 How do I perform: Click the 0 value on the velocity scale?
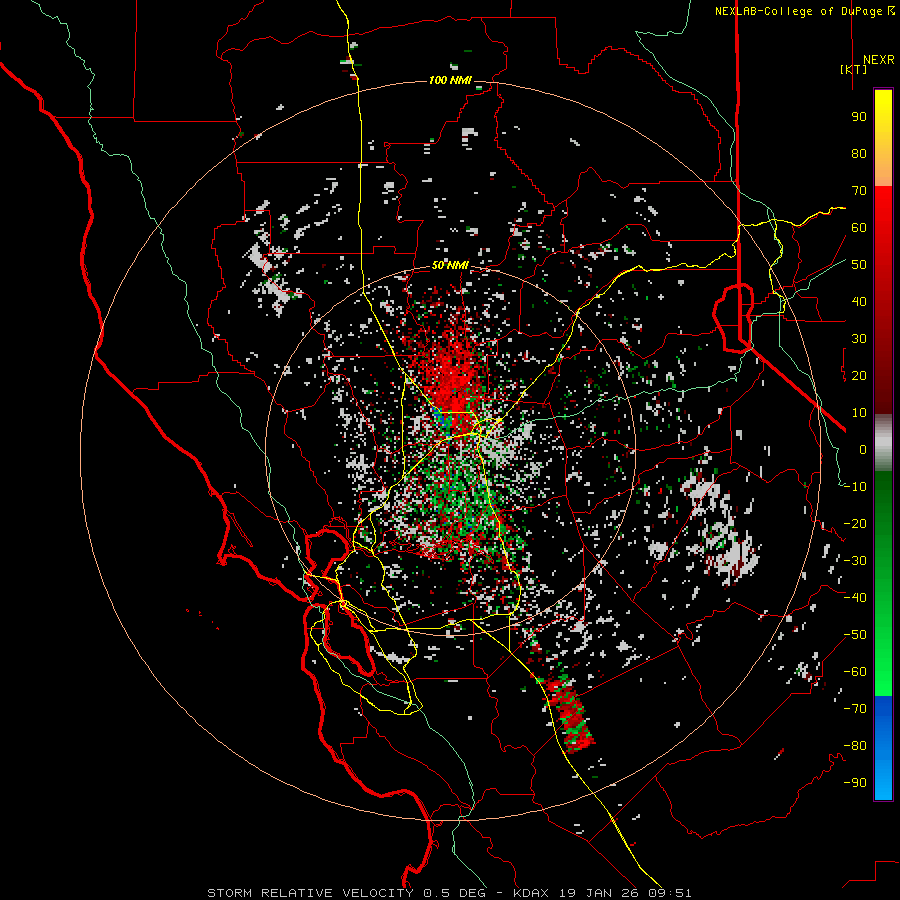point(863,450)
